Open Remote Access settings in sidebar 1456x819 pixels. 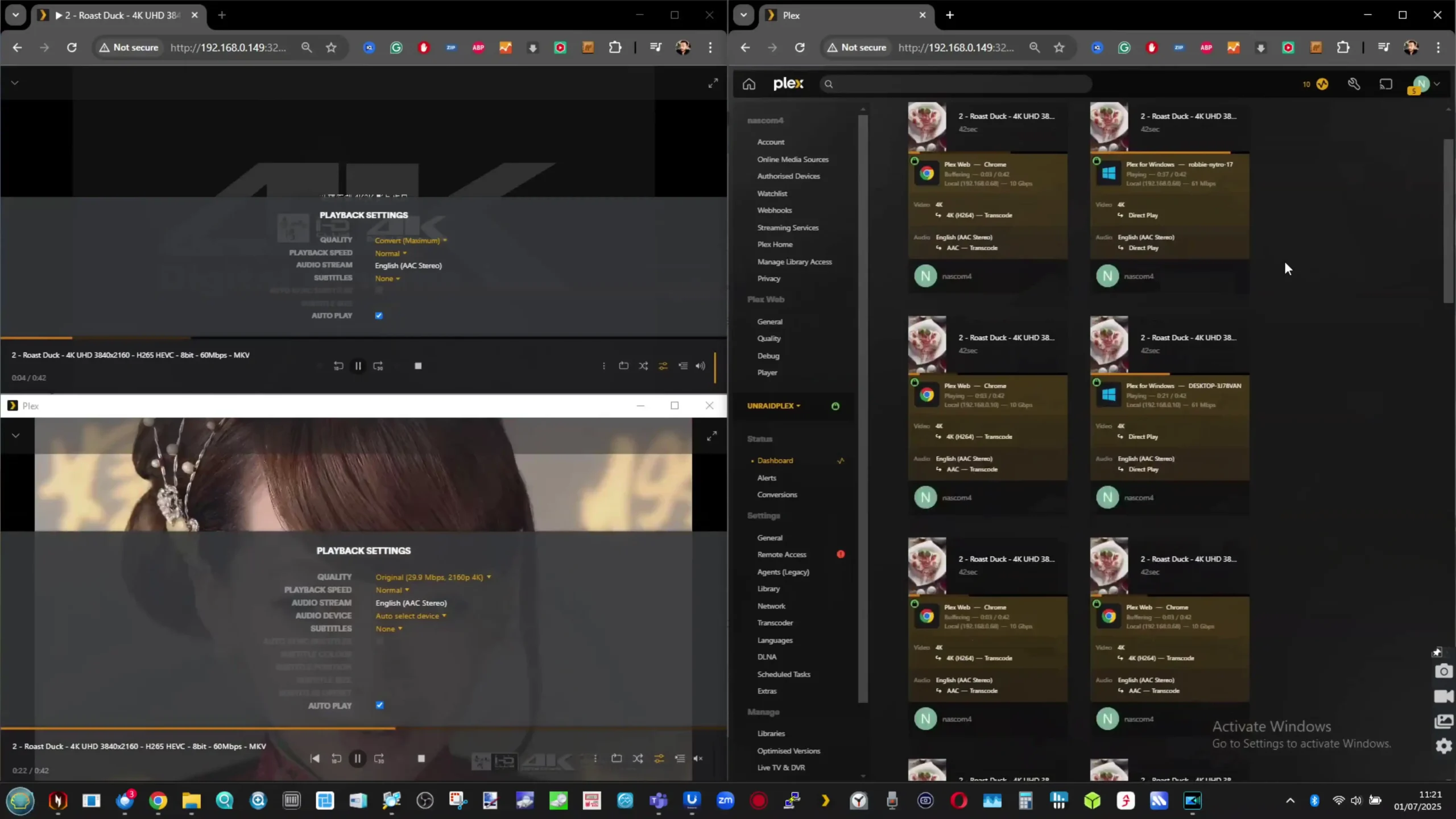(781, 555)
